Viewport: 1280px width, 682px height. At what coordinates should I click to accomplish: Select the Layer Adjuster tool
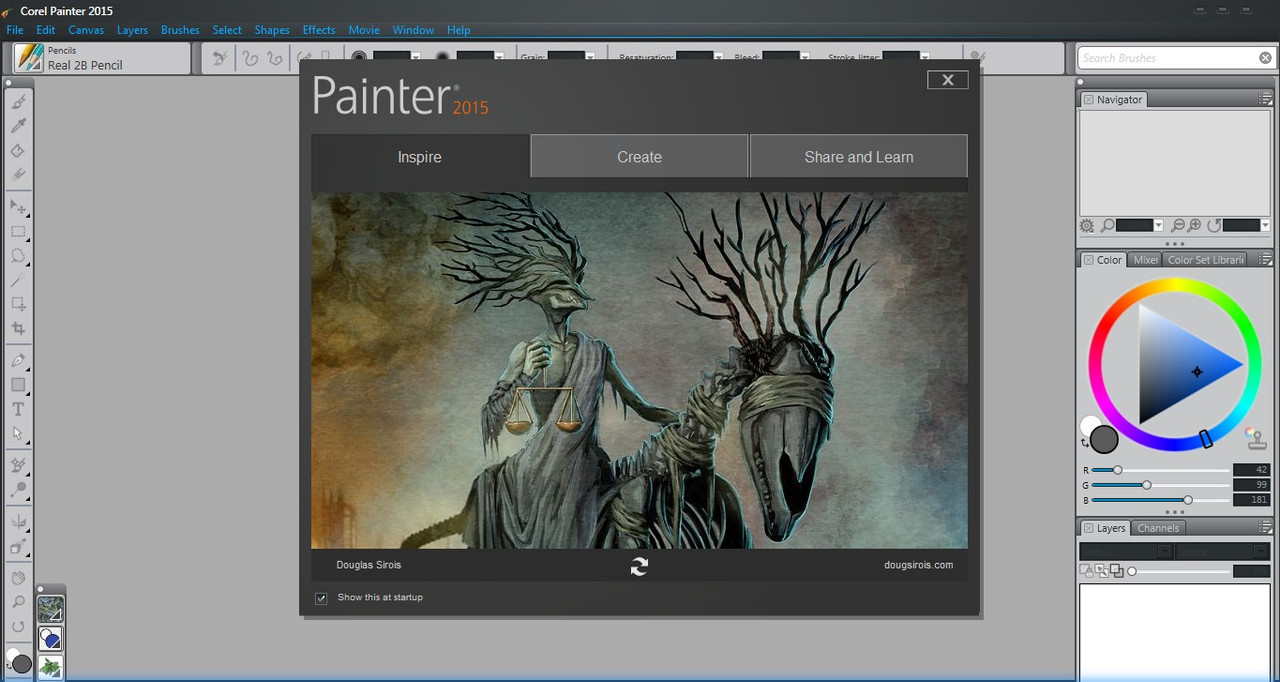[x=18, y=208]
